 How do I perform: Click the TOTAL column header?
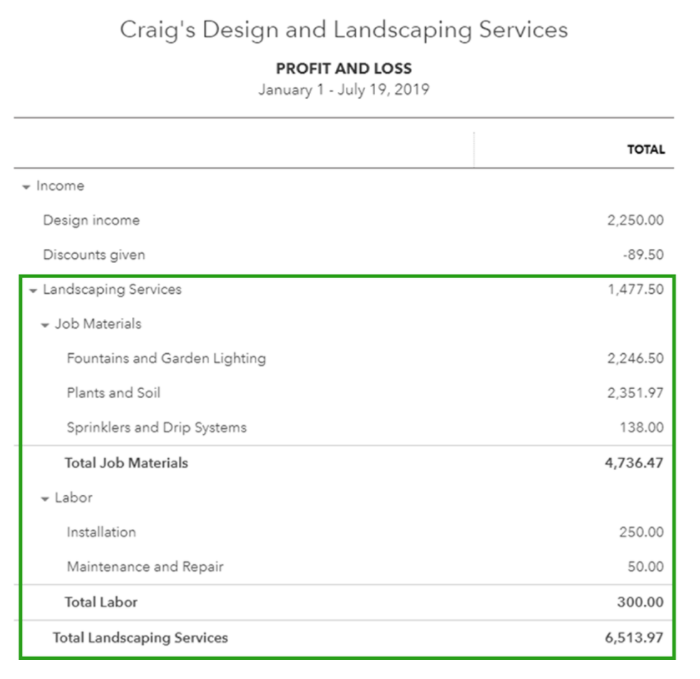point(646,150)
